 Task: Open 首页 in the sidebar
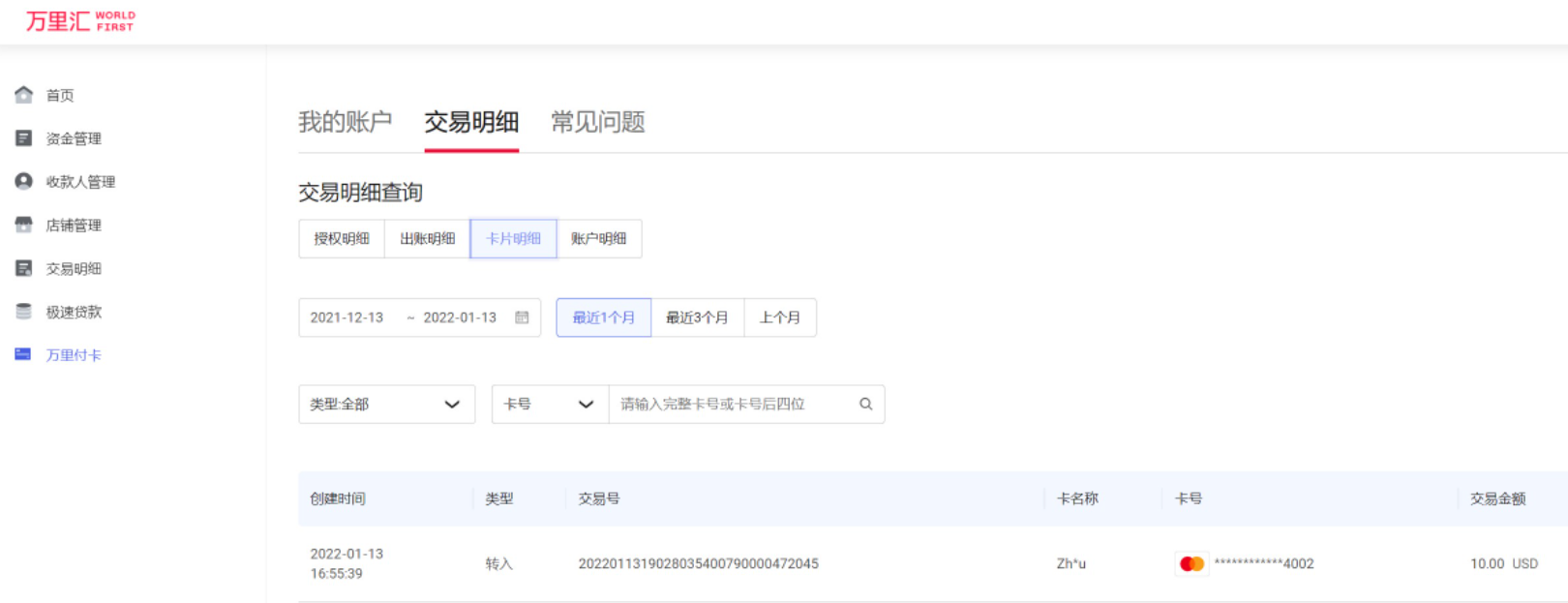(60, 95)
